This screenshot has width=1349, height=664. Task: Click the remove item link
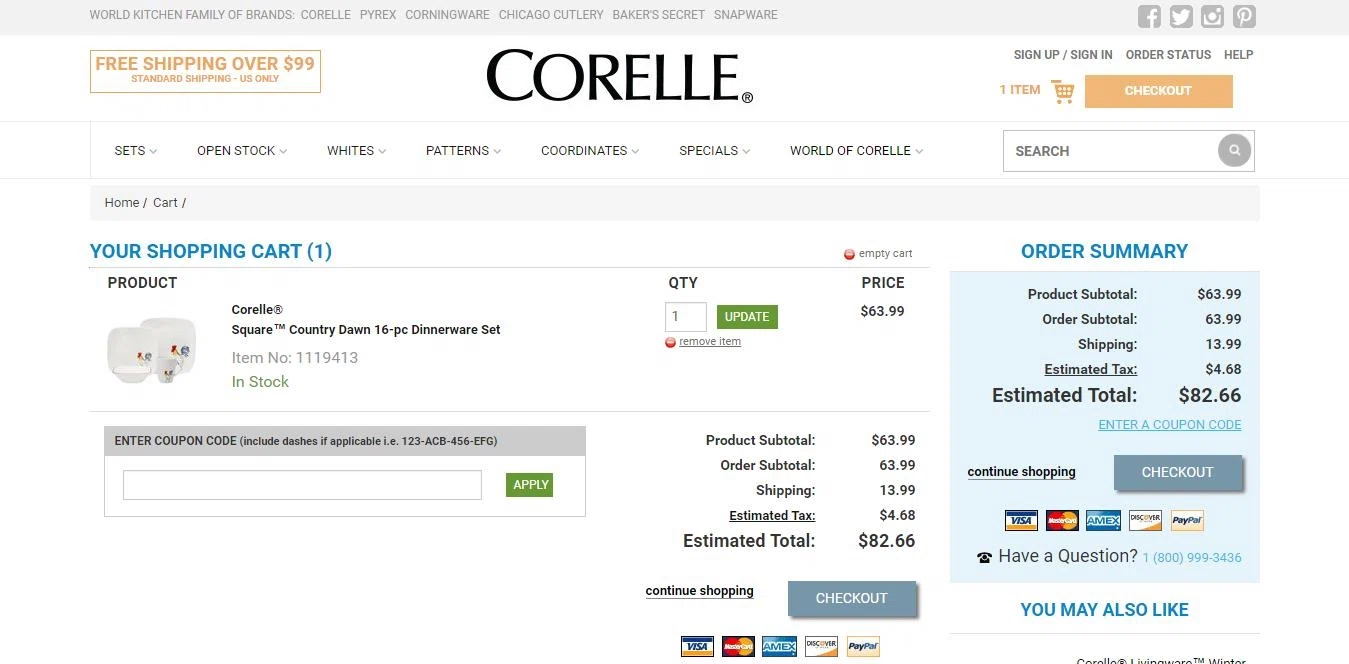[x=710, y=342]
